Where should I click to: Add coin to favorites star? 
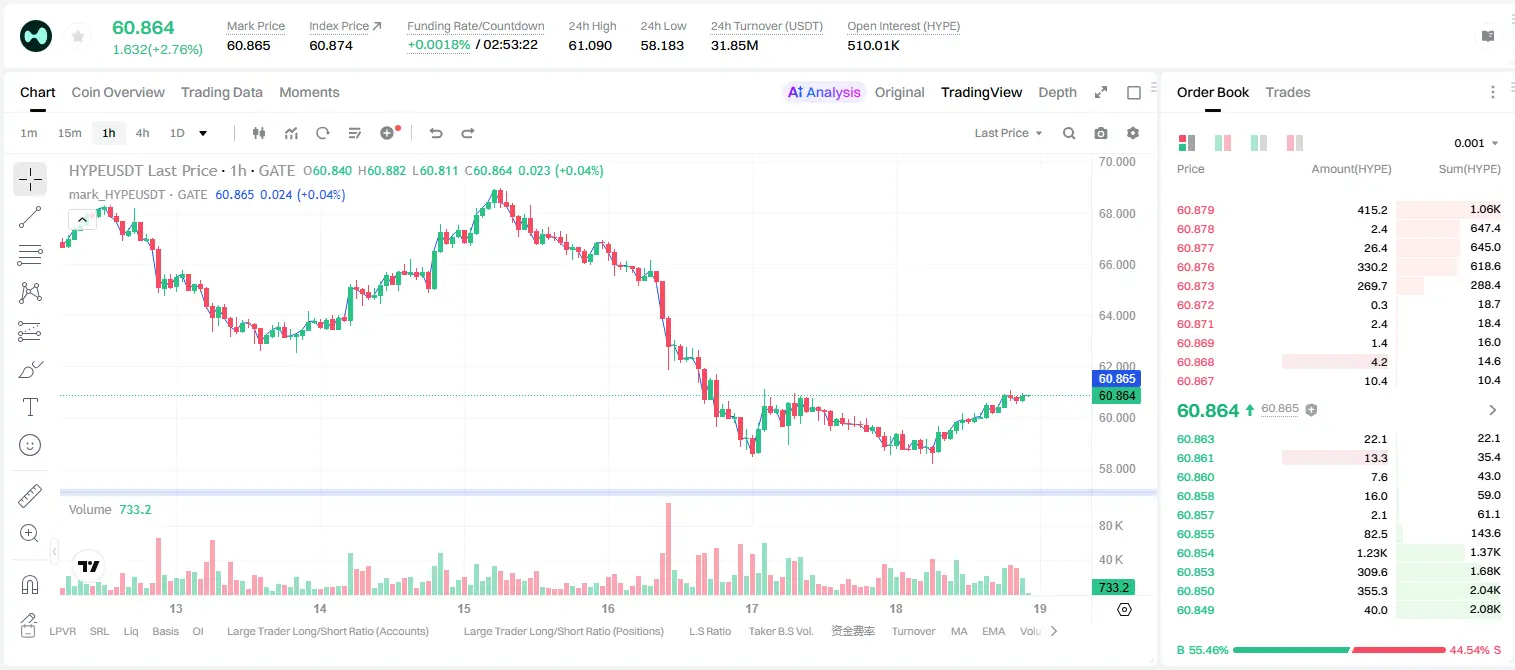coord(78,36)
